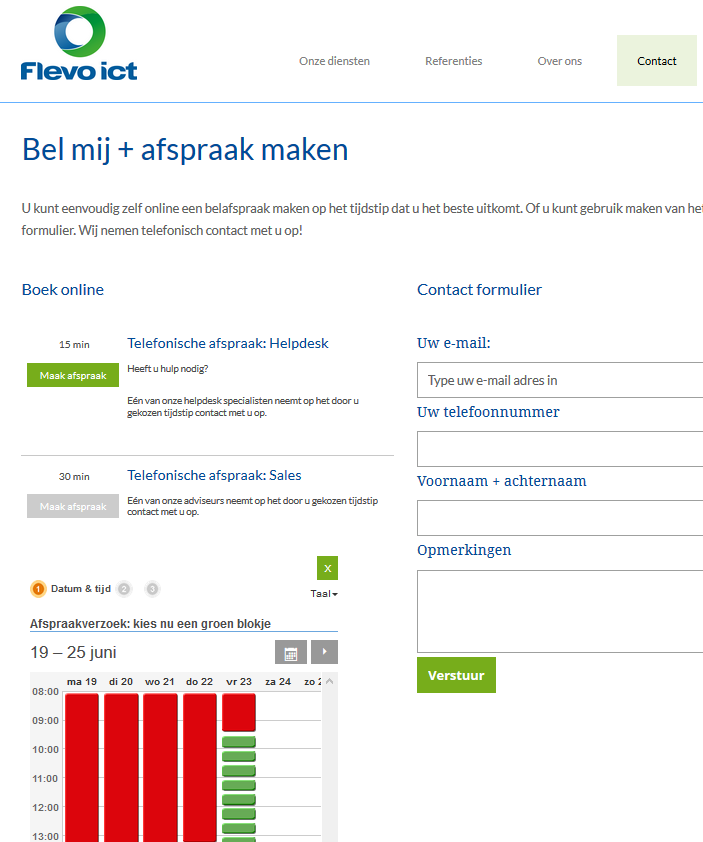
Task: Click the ma 19 day header
Action: click(82, 681)
